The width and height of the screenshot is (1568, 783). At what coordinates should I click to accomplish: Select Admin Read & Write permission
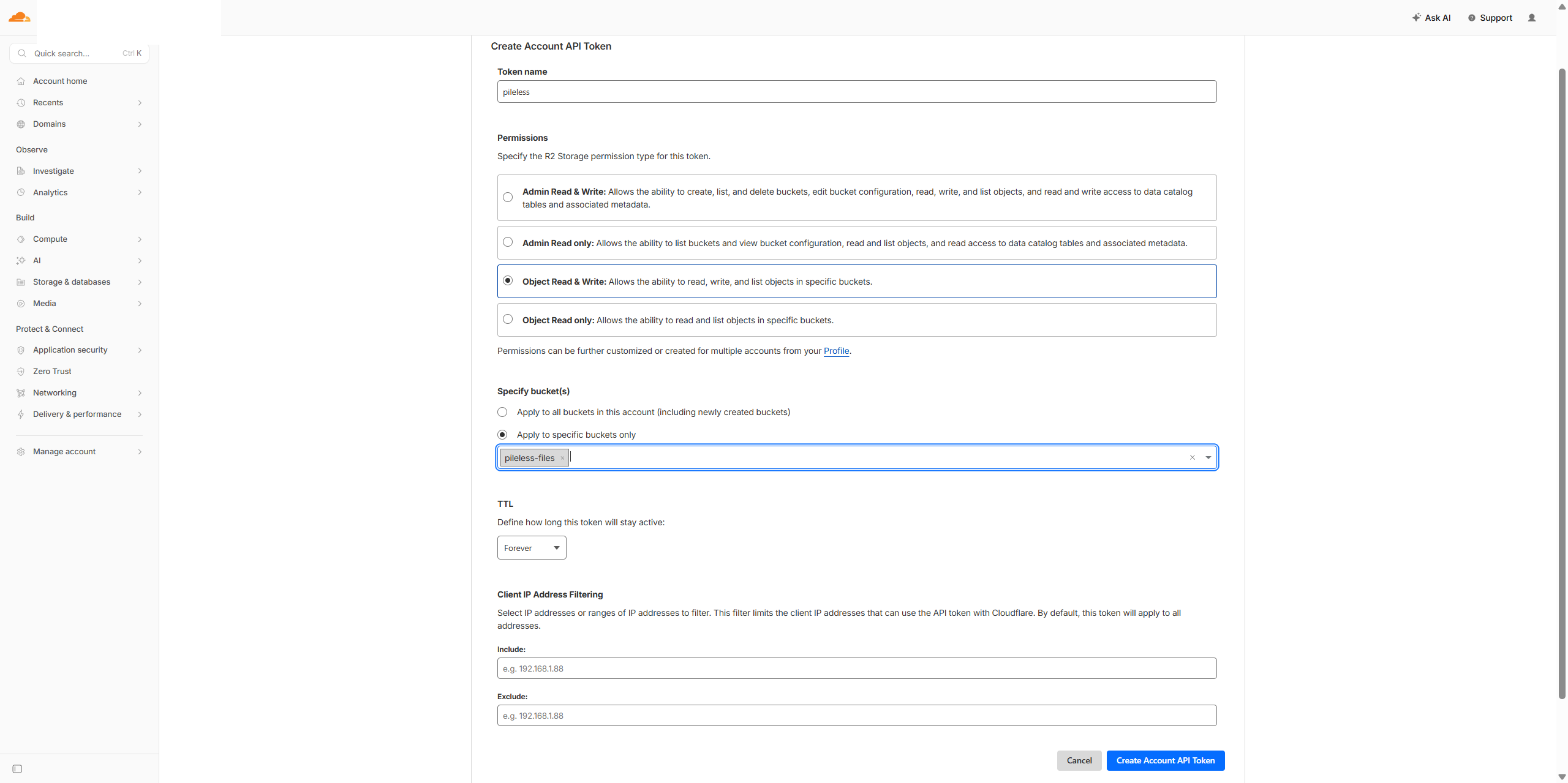[508, 197]
